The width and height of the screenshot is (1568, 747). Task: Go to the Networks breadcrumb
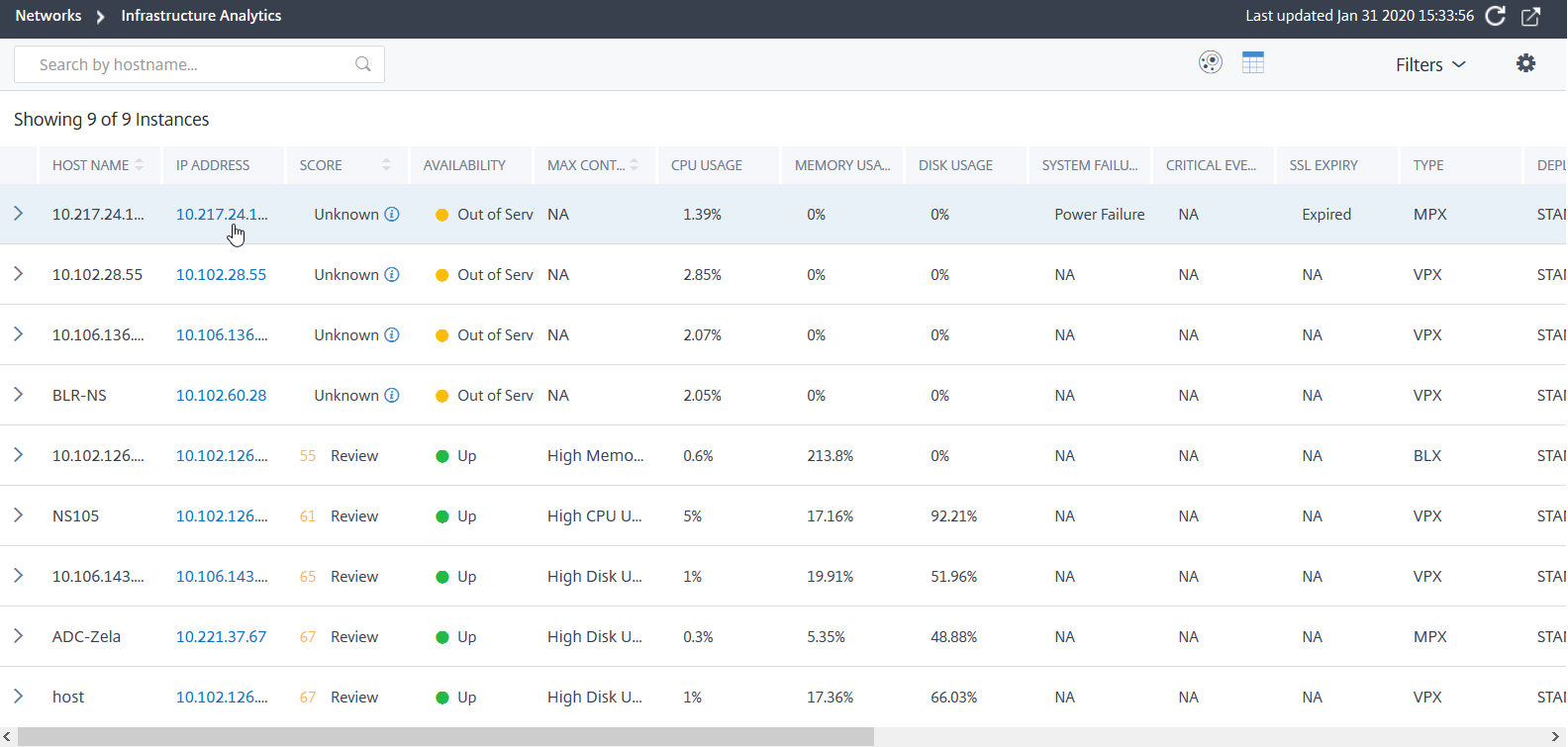point(49,16)
